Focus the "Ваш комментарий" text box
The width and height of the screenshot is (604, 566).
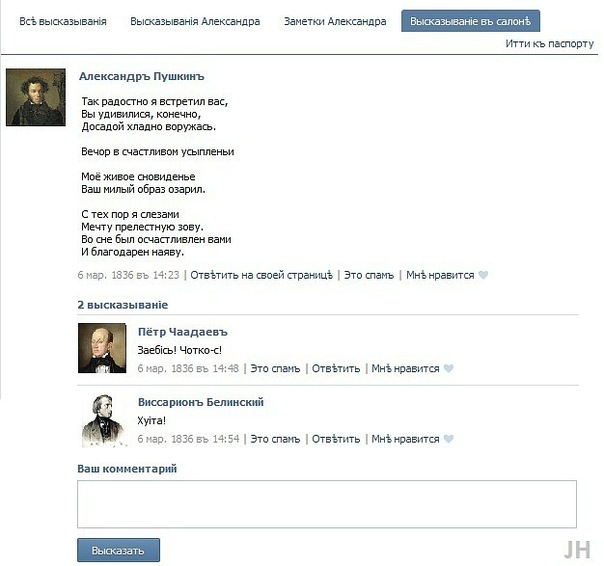[x=327, y=504]
